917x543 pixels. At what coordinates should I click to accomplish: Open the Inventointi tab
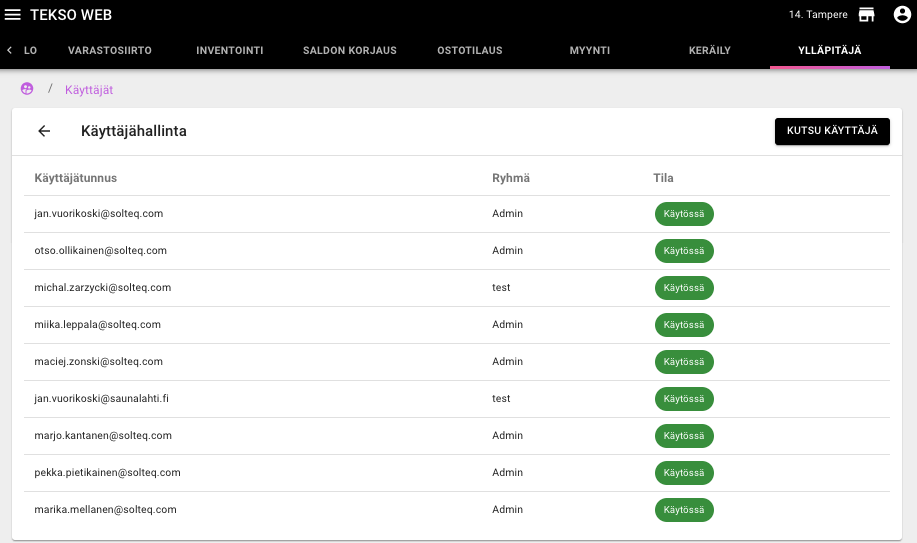tap(230, 50)
